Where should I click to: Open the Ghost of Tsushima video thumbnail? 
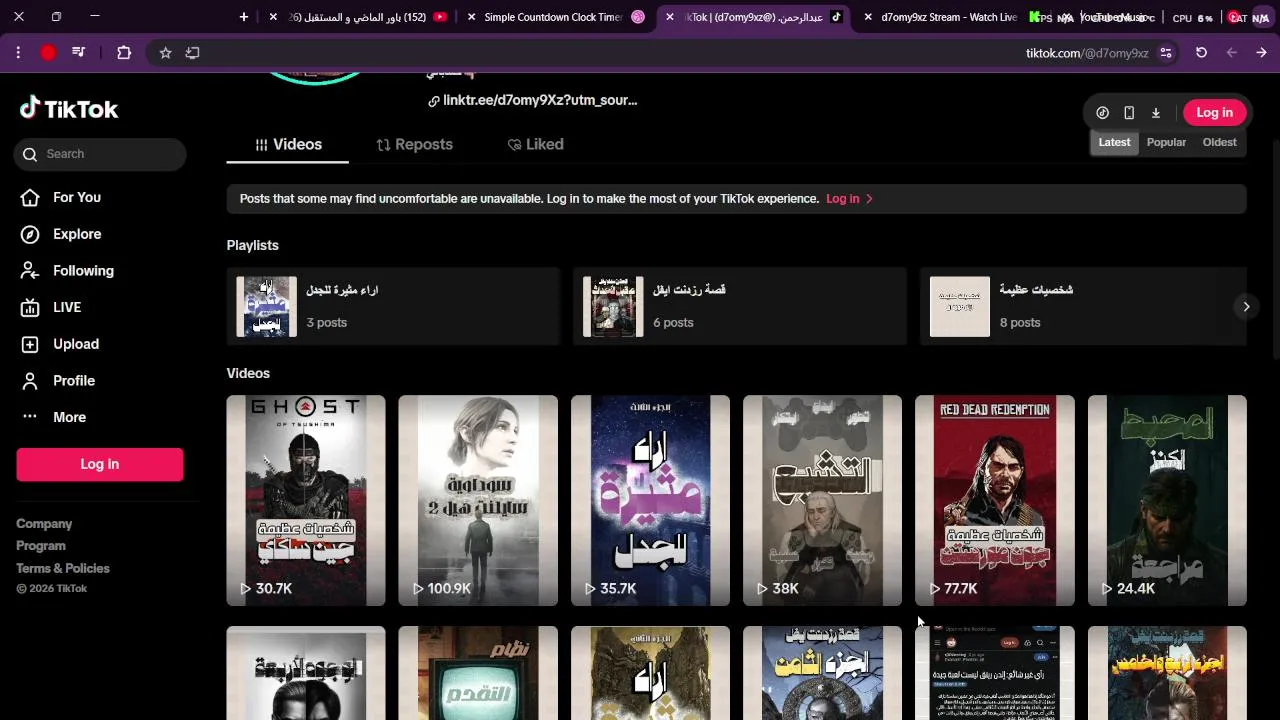306,500
